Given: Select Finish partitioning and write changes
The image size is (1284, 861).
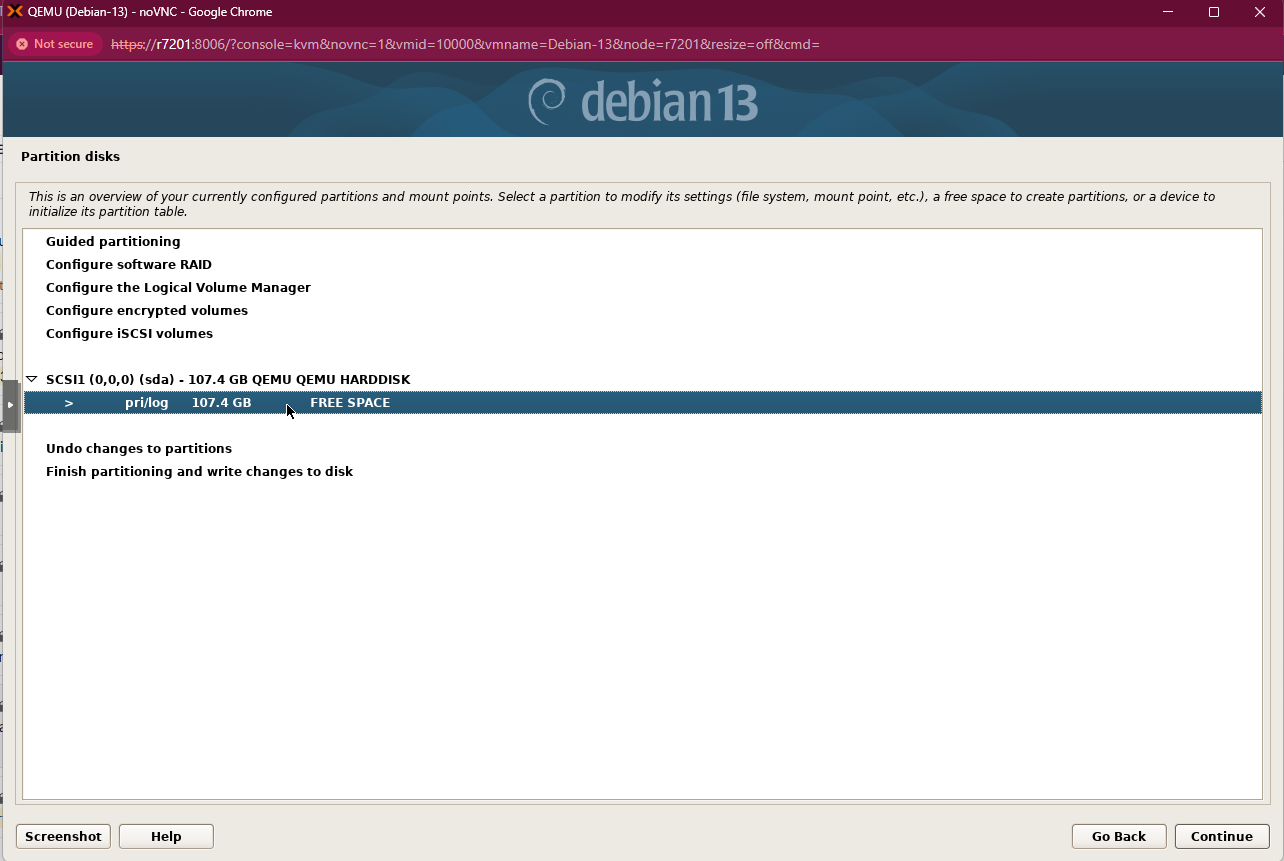Looking at the screenshot, I should coord(199,472).
